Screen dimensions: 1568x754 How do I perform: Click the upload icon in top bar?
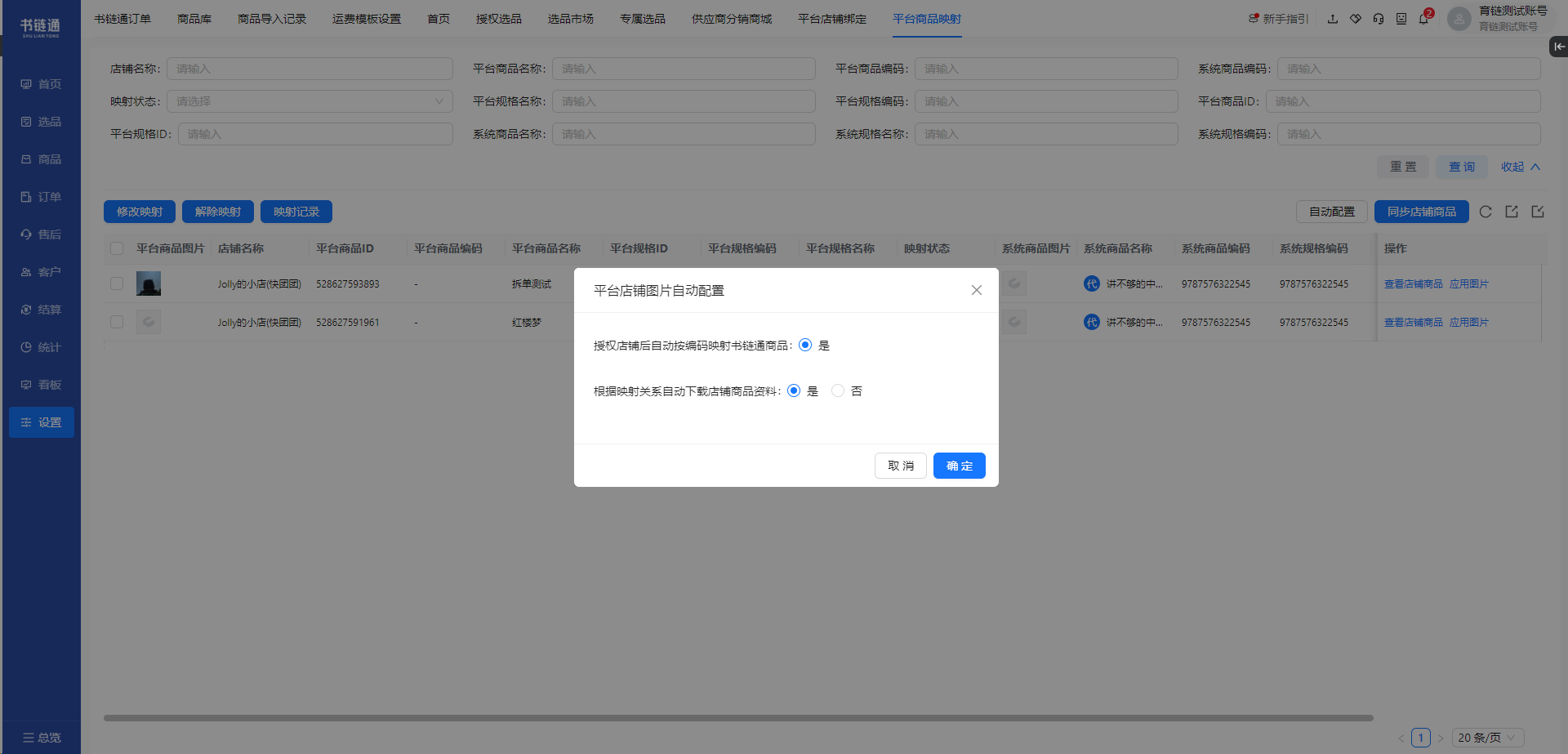tap(1333, 19)
